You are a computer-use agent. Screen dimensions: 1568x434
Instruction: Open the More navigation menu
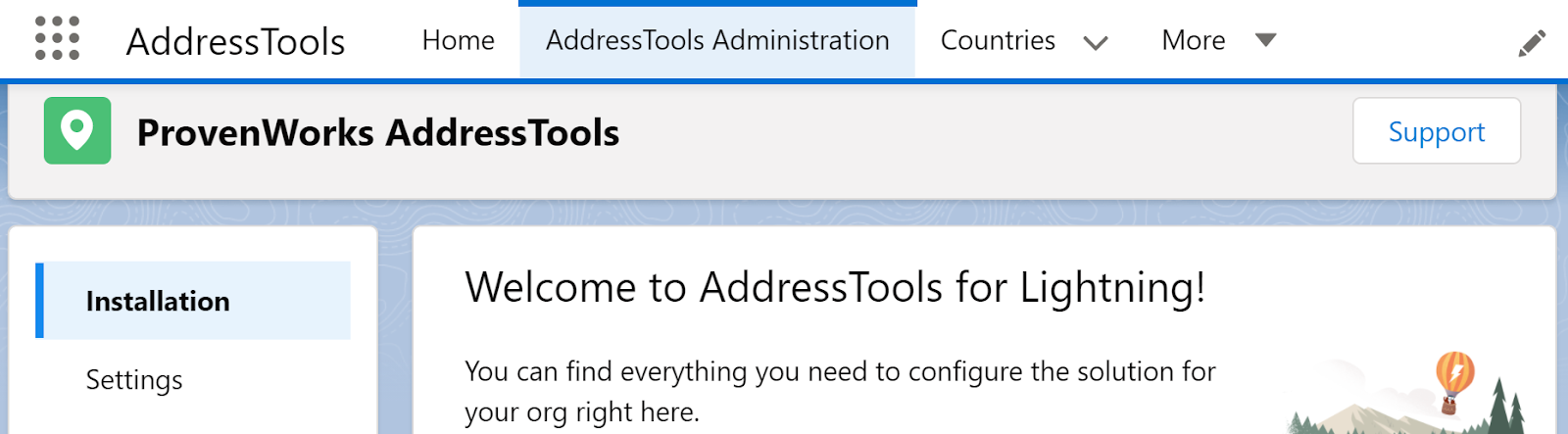pyautogui.click(x=1193, y=40)
